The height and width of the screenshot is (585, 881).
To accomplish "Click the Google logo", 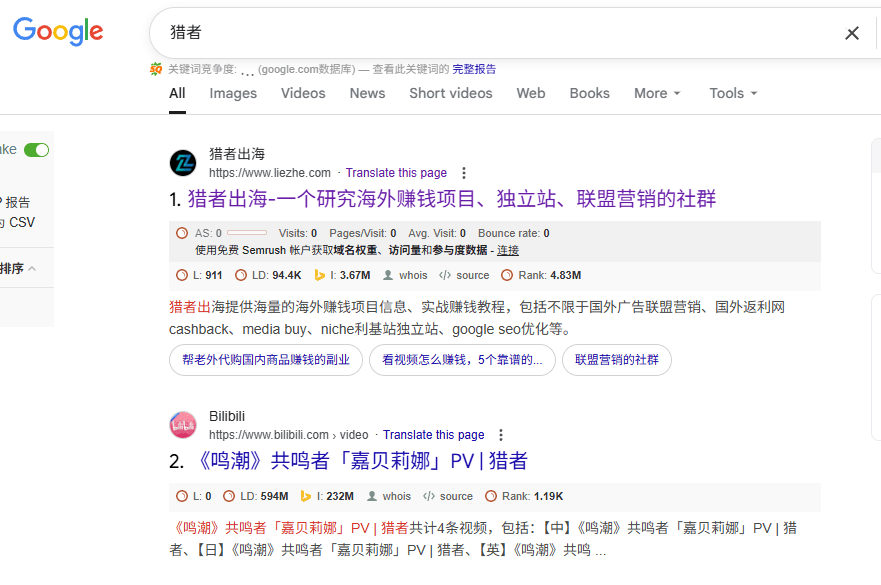I will pyautogui.click(x=58, y=32).
